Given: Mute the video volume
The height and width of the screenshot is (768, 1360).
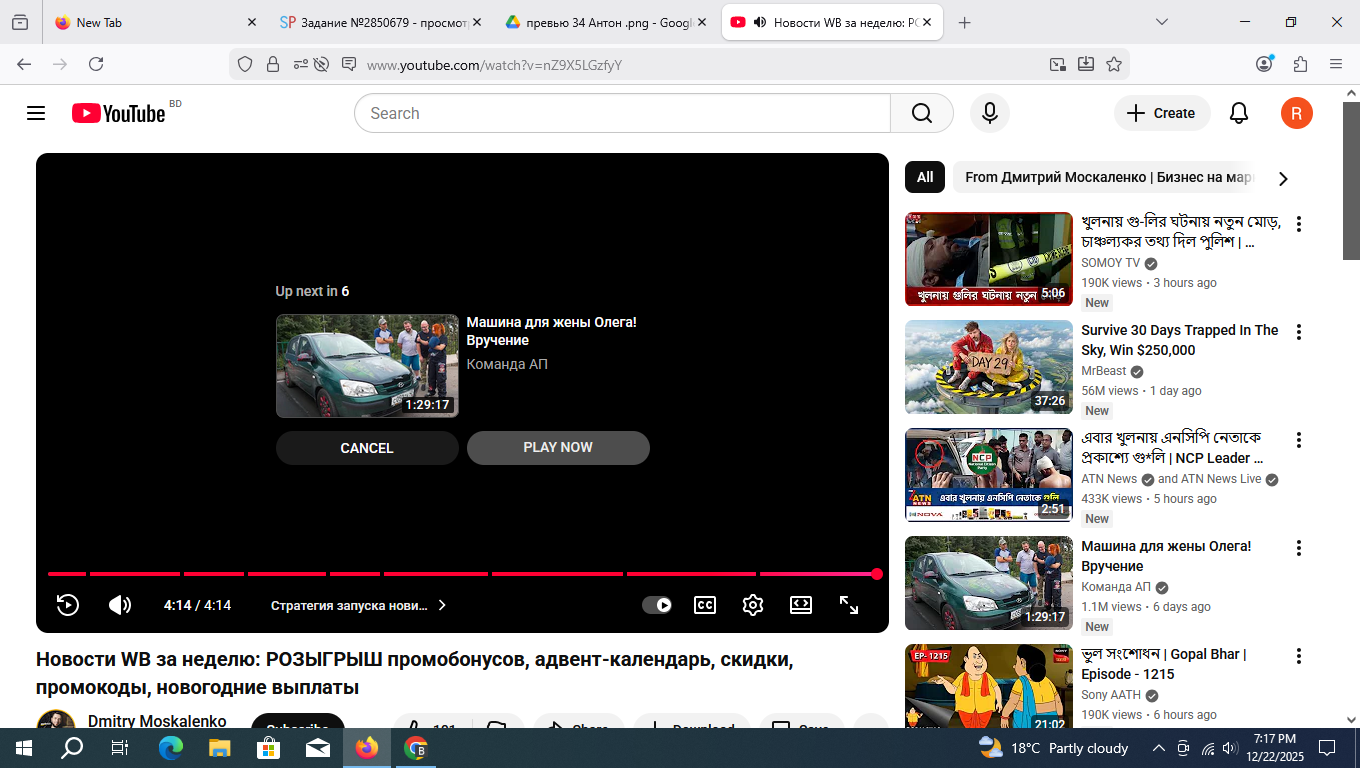Looking at the screenshot, I should click(120, 605).
